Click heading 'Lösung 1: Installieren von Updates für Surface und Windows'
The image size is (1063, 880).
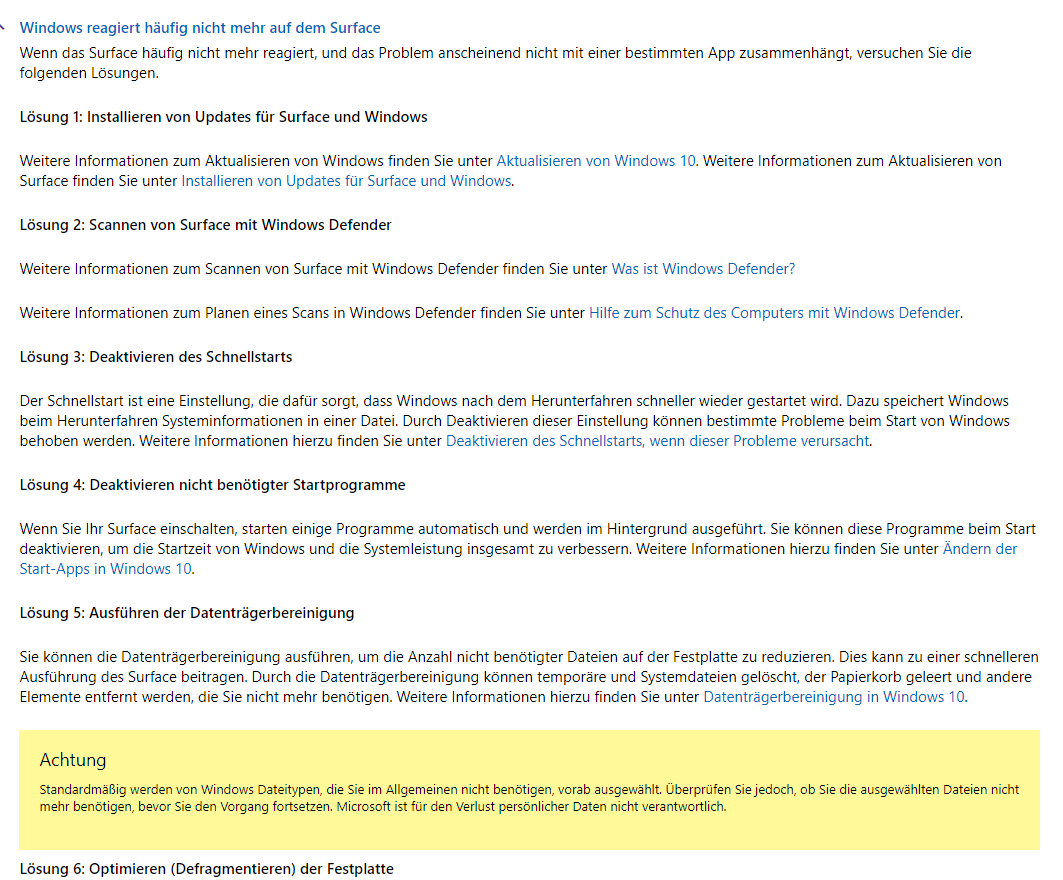(224, 117)
